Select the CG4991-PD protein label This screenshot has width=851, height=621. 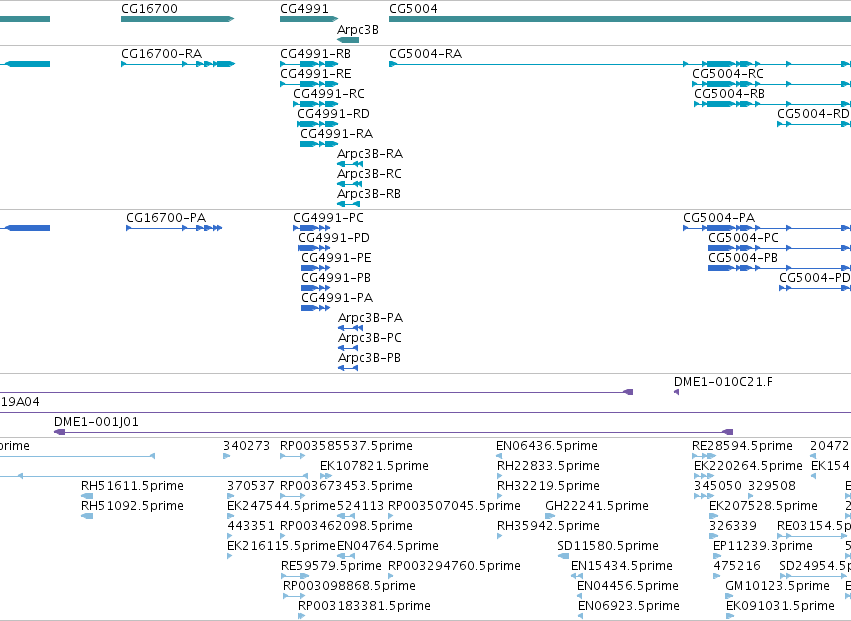(x=334, y=238)
